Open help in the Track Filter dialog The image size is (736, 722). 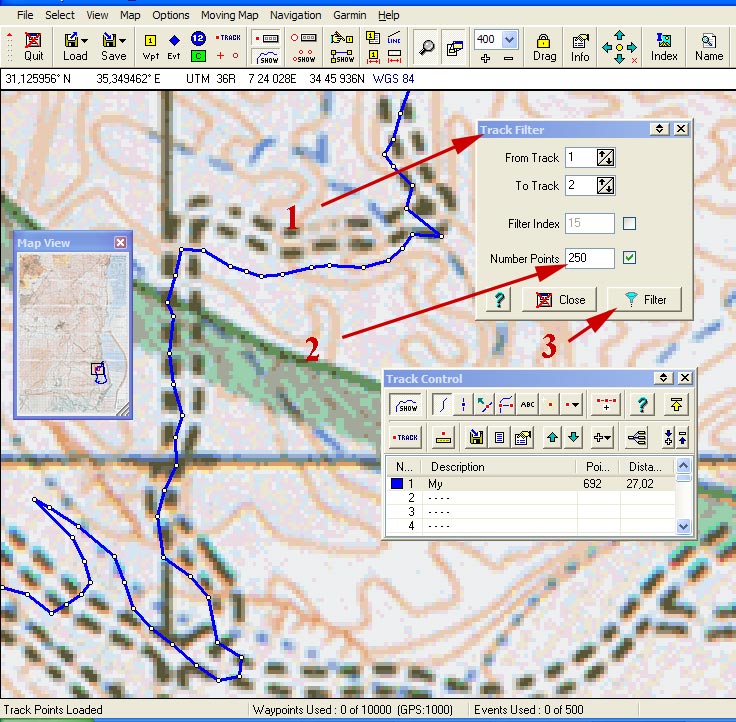tap(499, 300)
